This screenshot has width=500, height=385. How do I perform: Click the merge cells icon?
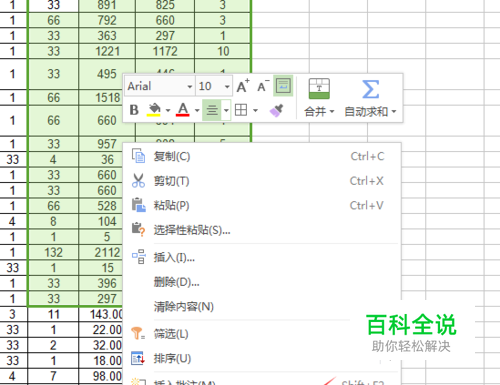pos(319,89)
